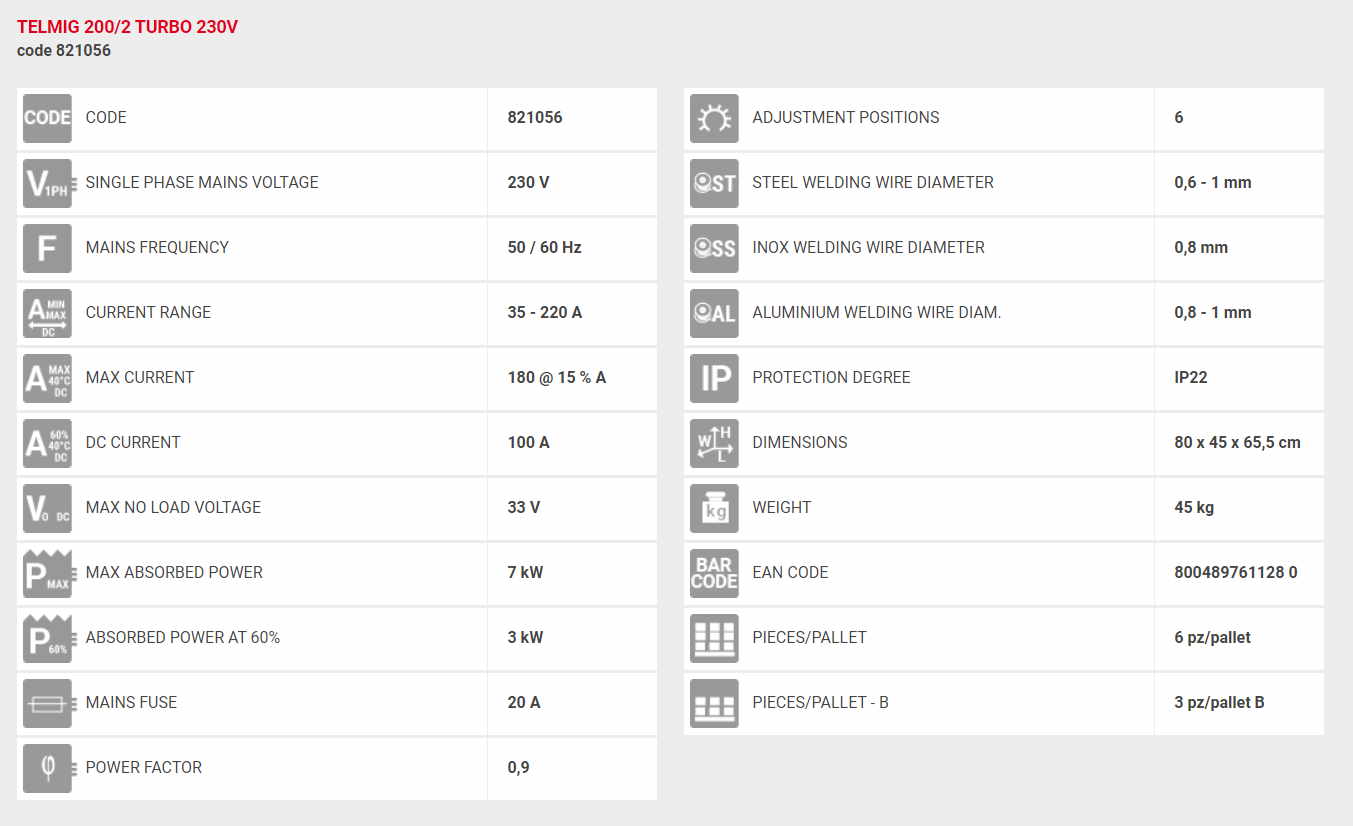Click the pieces/pallet icon
Image resolution: width=1353 pixels, height=826 pixels.
coord(714,638)
